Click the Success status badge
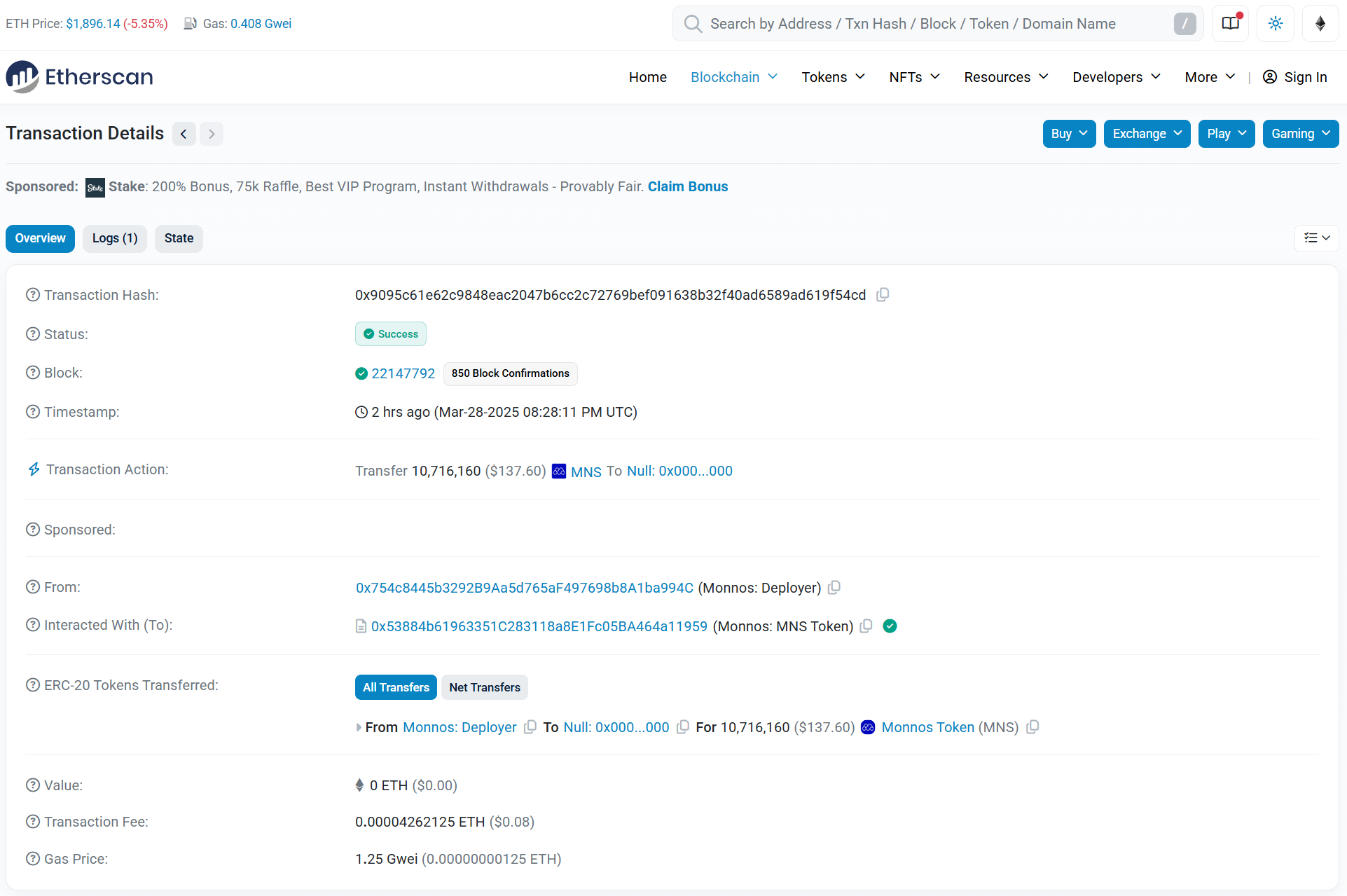1347x896 pixels. pyautogui.click(x=391, y=334)
